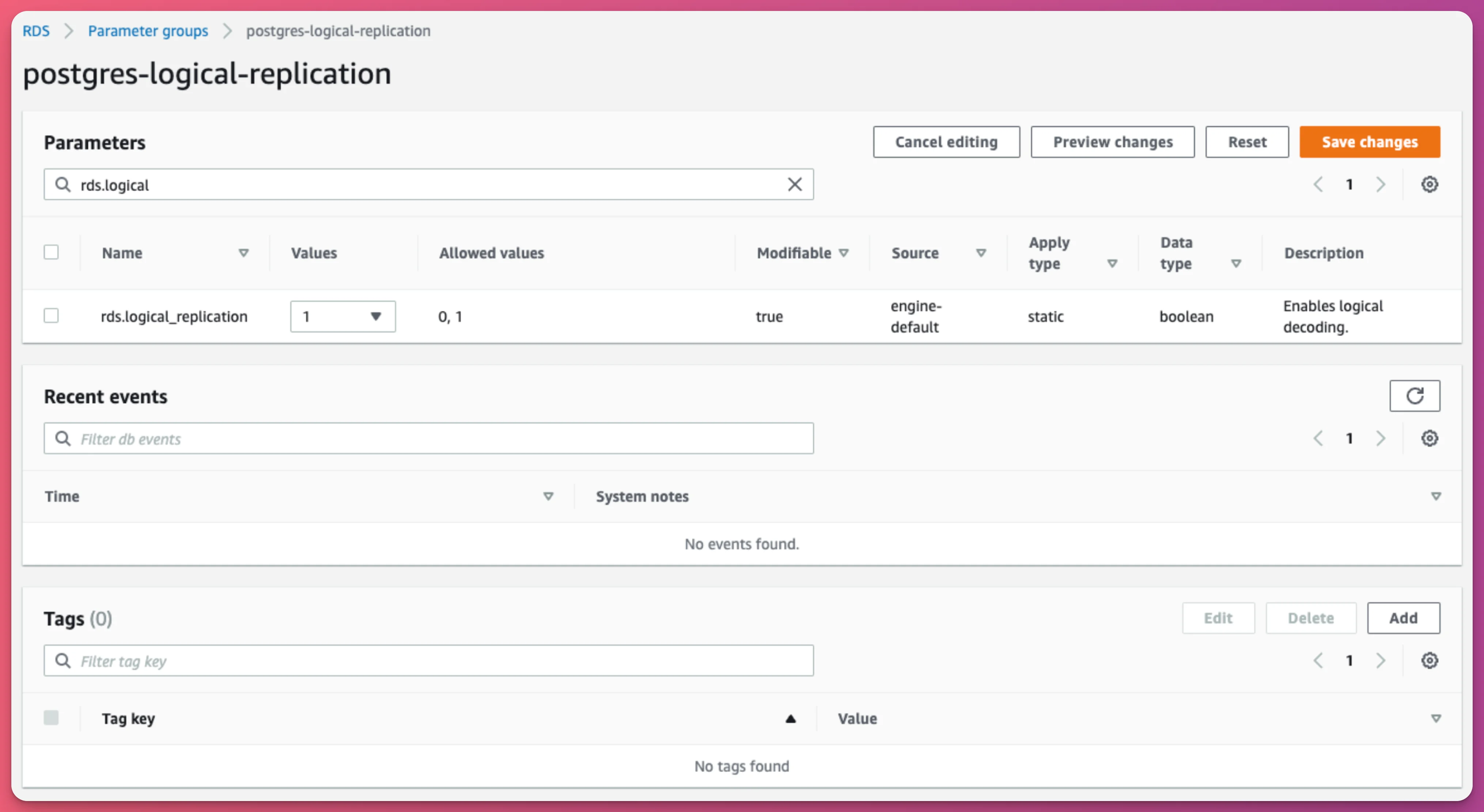This screenshot has height=812, width=1484.
Task: Click the Description column header
Action: [1324, 253]
